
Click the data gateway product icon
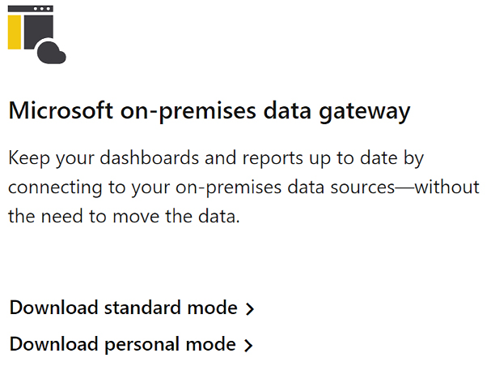(x=37, y=34)
